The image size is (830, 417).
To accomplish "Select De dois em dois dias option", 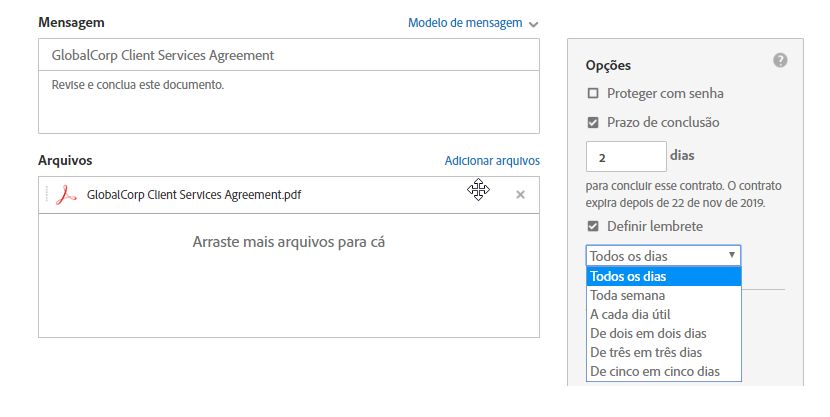I will tap(664, 333).
